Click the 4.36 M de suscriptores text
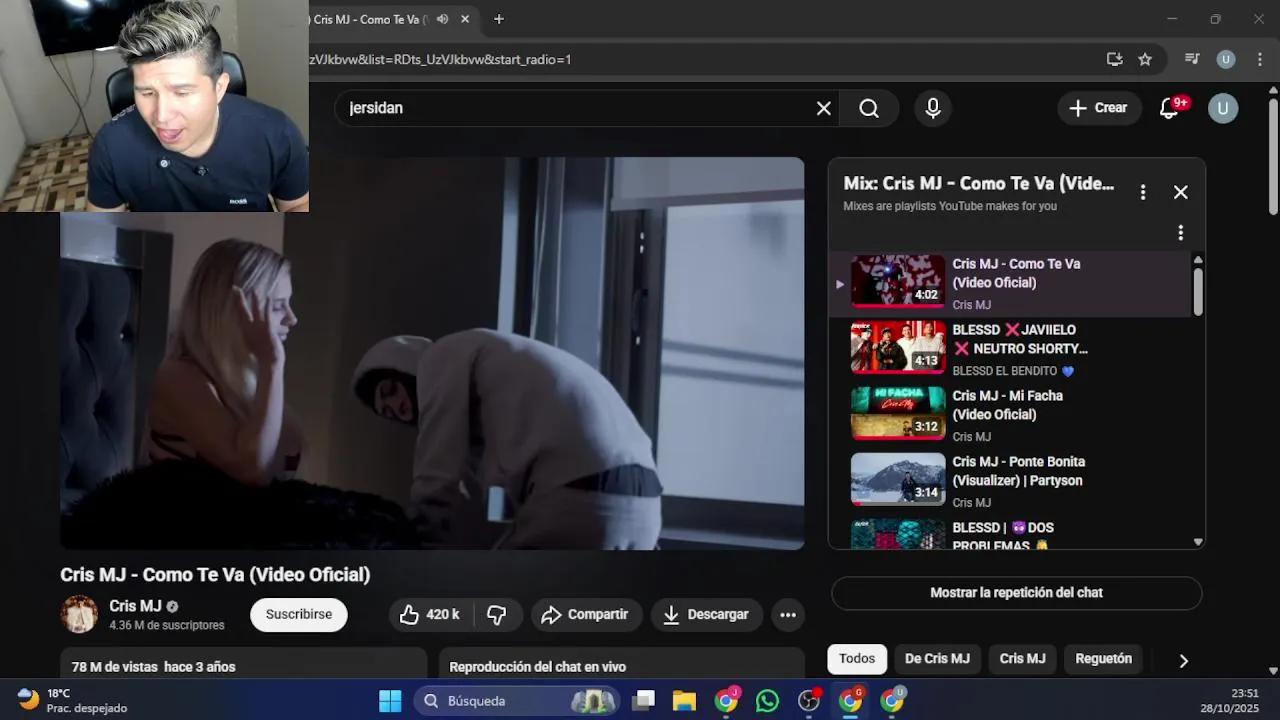The height and width of the screenshot is (720, 1280). point(167,625)
